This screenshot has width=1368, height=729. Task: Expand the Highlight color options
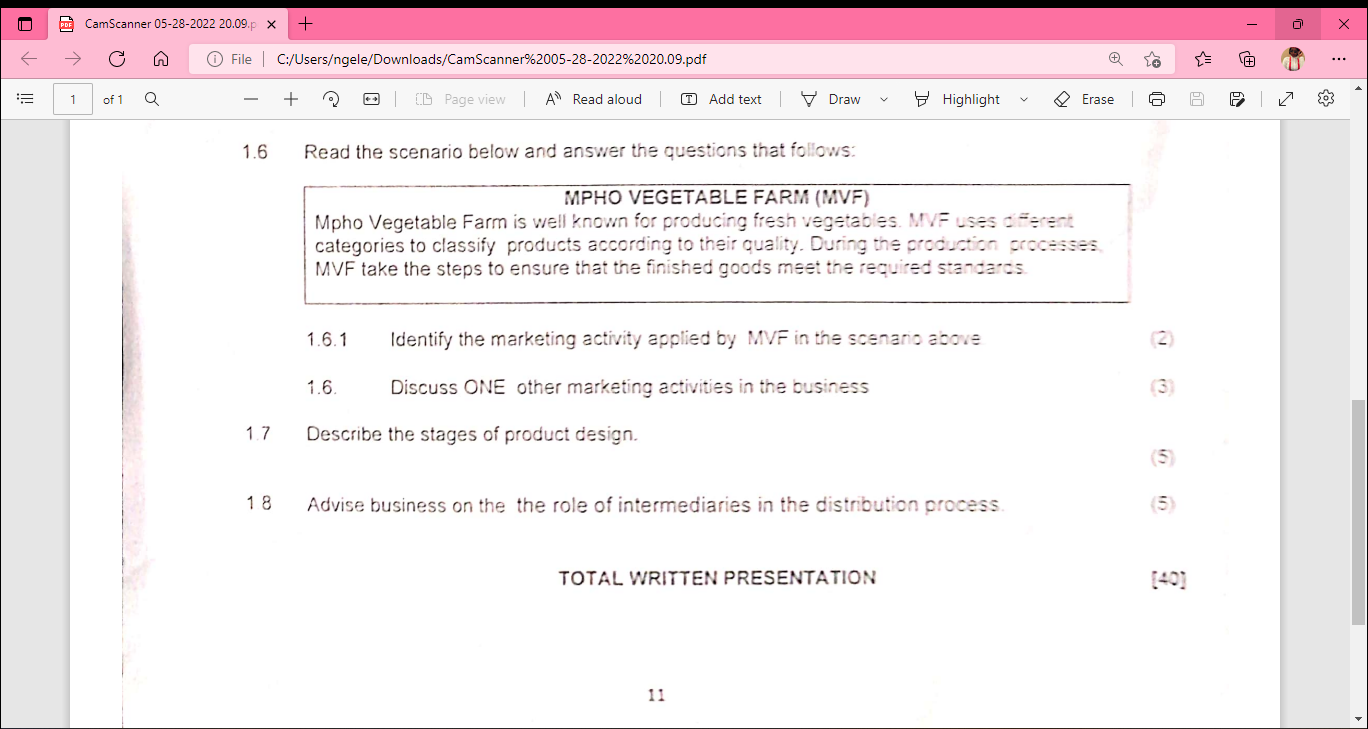[1023, 99]
